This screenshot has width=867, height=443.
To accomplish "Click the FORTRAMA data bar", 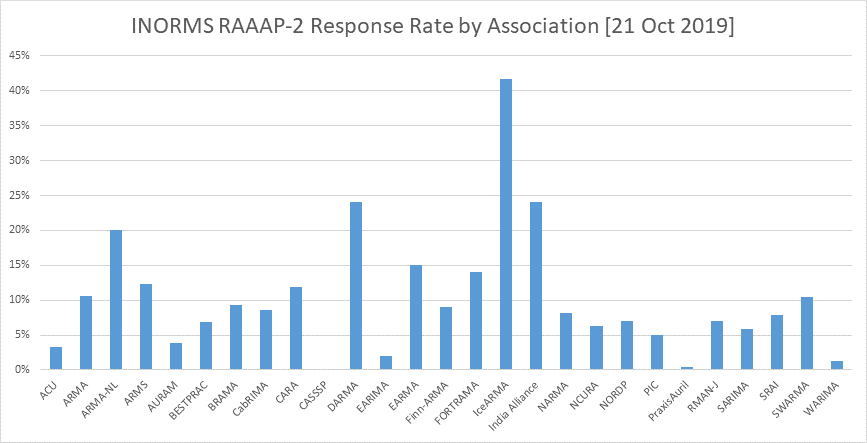I will click(x=476, y=321).
